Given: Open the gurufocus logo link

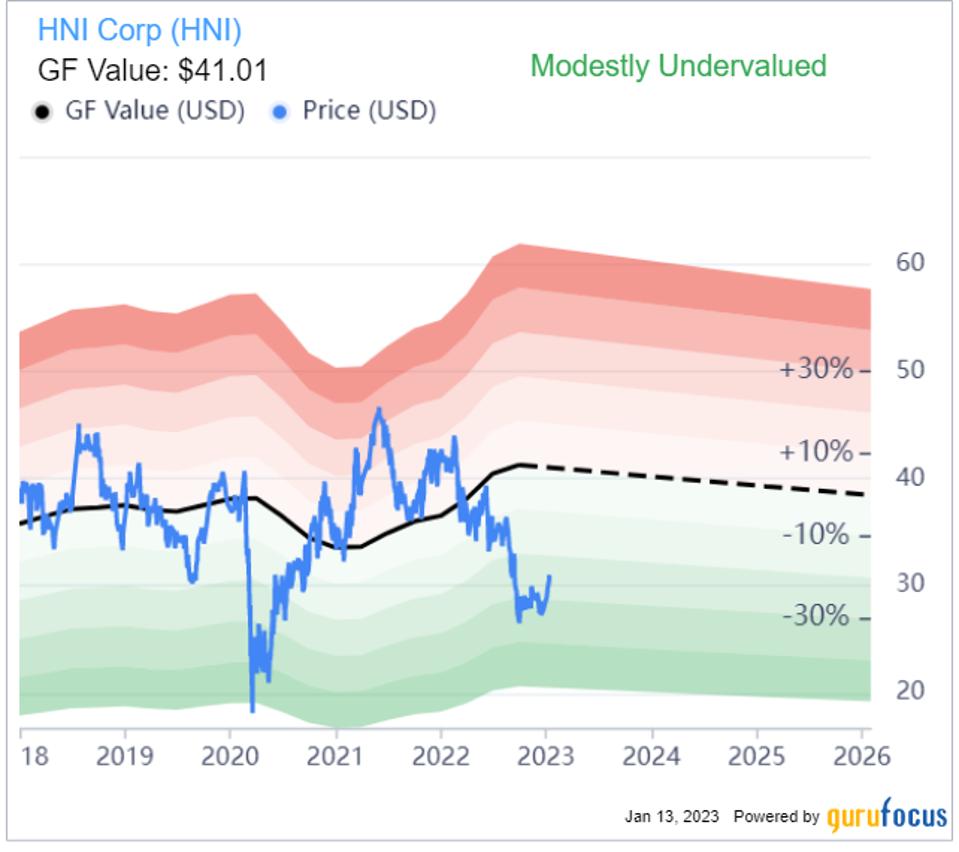Looking at the screenshot, I should click(x=887, y=815).
